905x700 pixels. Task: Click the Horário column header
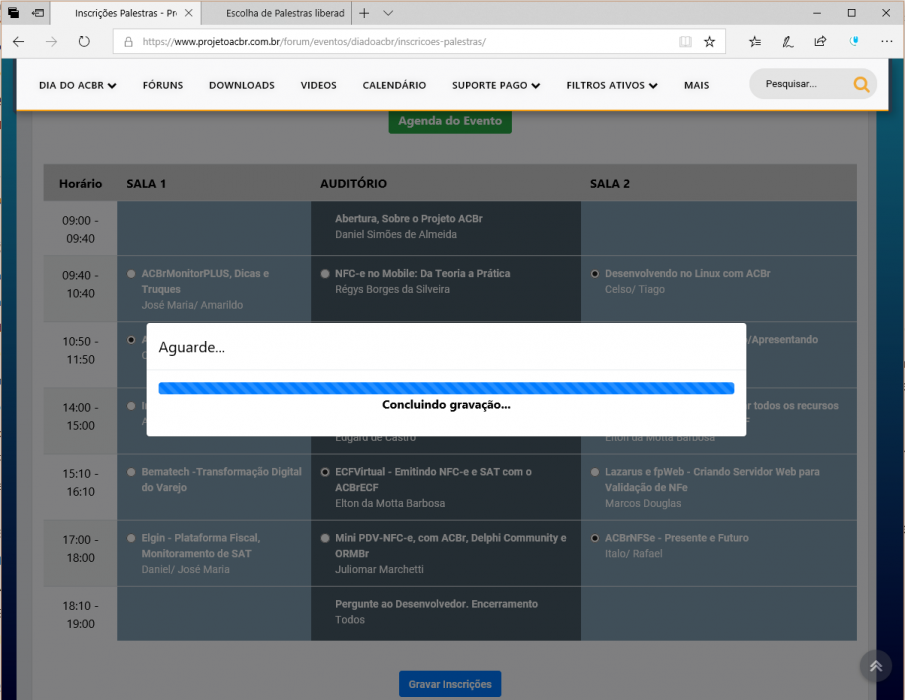(x=80, y=184)
